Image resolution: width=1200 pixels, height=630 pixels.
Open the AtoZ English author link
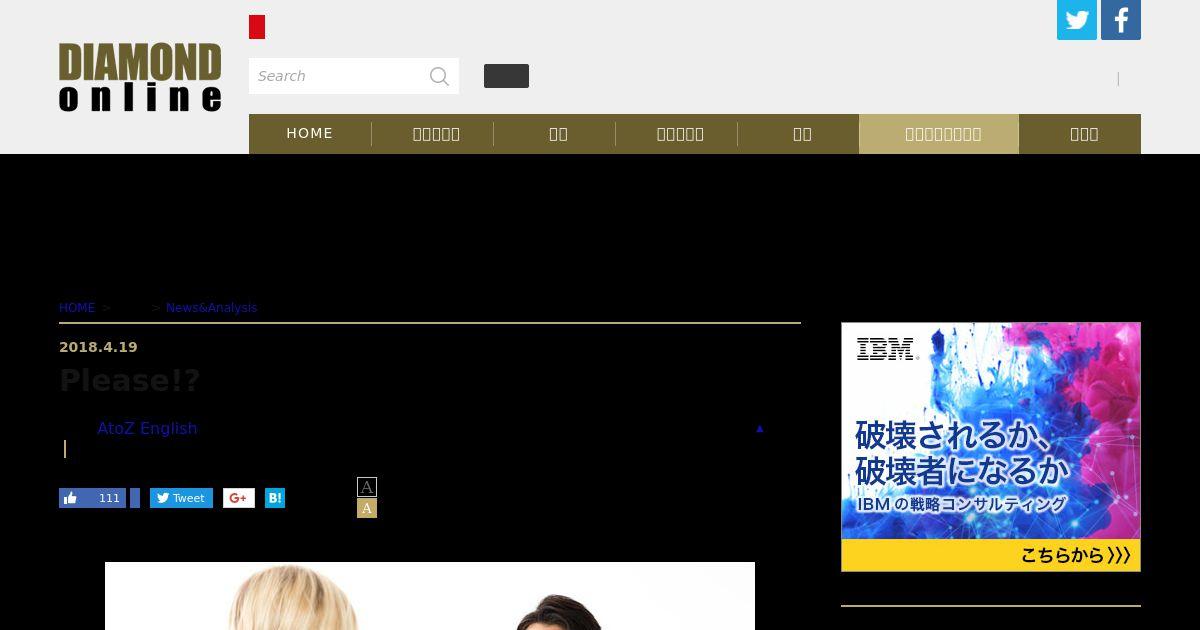[x=147, y=428]
